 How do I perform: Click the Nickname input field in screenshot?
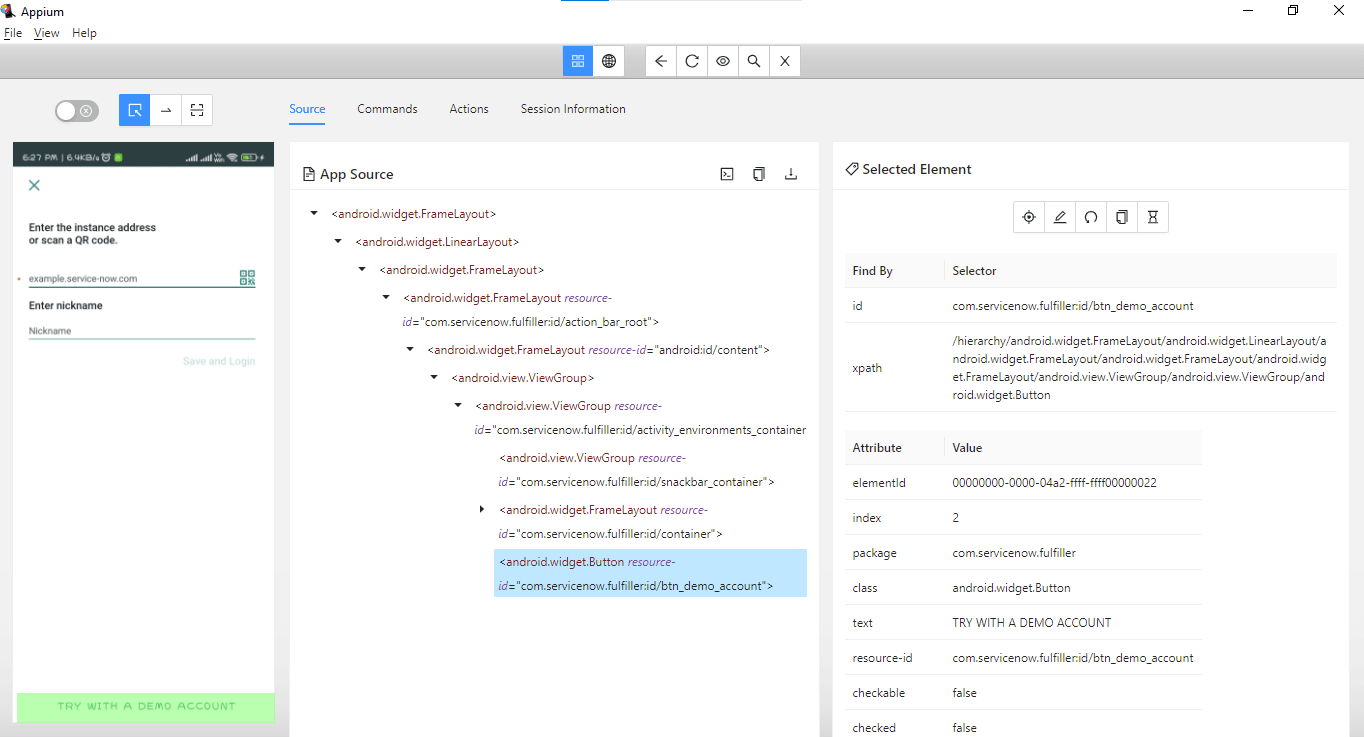pyautogui.click(x=140, y=331)
